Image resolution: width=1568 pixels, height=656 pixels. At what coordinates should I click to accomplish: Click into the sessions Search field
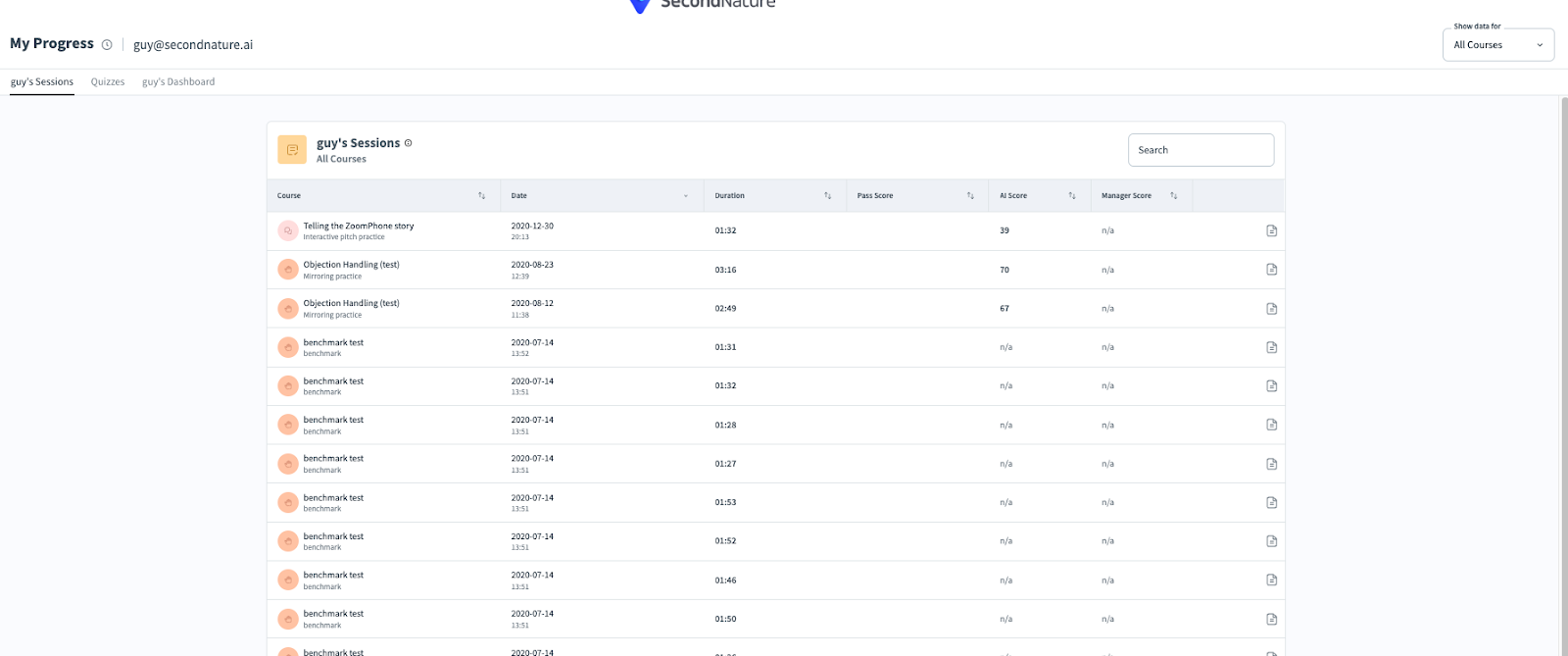coord(1200,150)
